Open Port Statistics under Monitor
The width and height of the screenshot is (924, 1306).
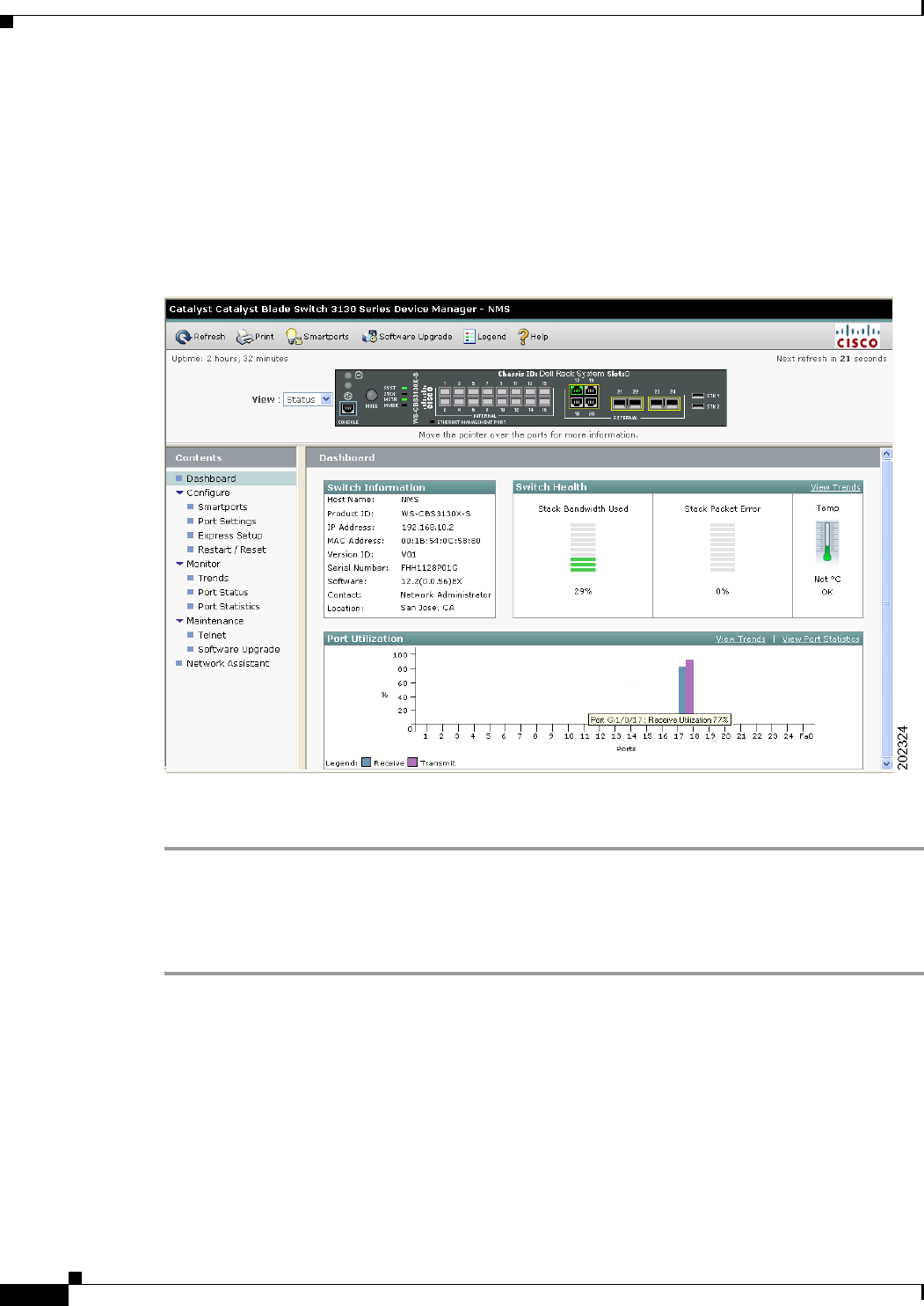coord(229,607)
